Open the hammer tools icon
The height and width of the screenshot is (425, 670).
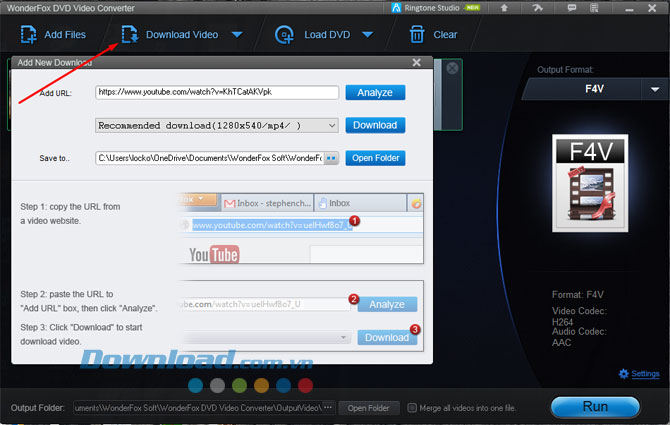pos(538,8)
